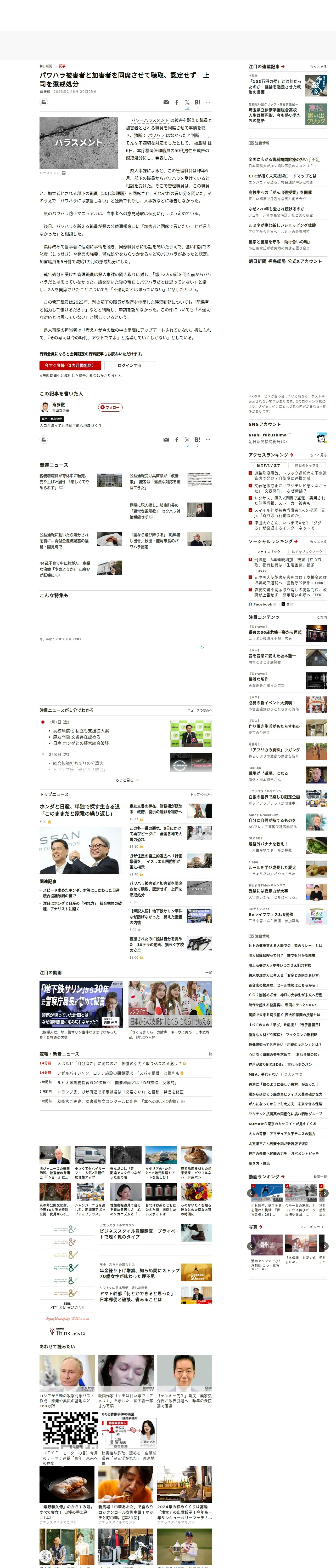Screen dimensions: 336x1568
Task: Click もっと見る beside 注目の連載記事
Action: coord(318,66)
